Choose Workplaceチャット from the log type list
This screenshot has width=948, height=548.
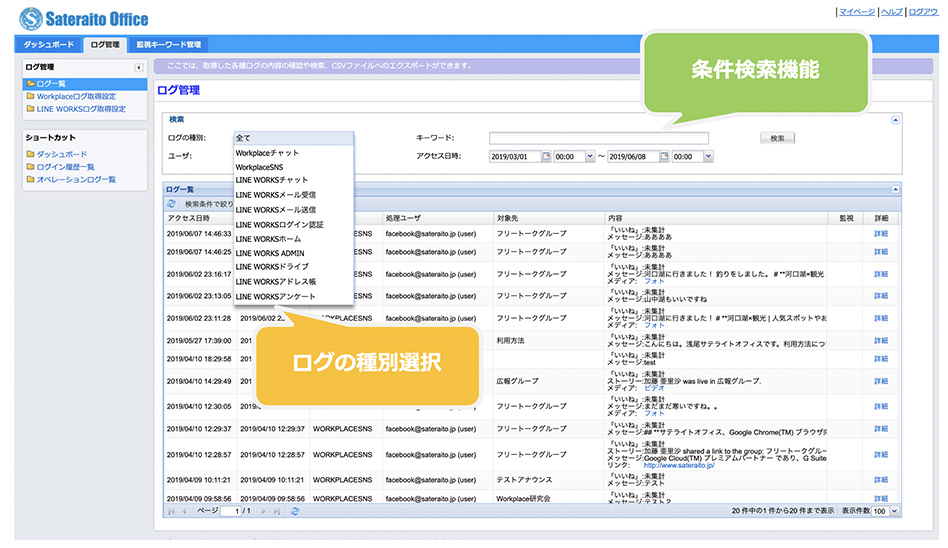point(293,153)
